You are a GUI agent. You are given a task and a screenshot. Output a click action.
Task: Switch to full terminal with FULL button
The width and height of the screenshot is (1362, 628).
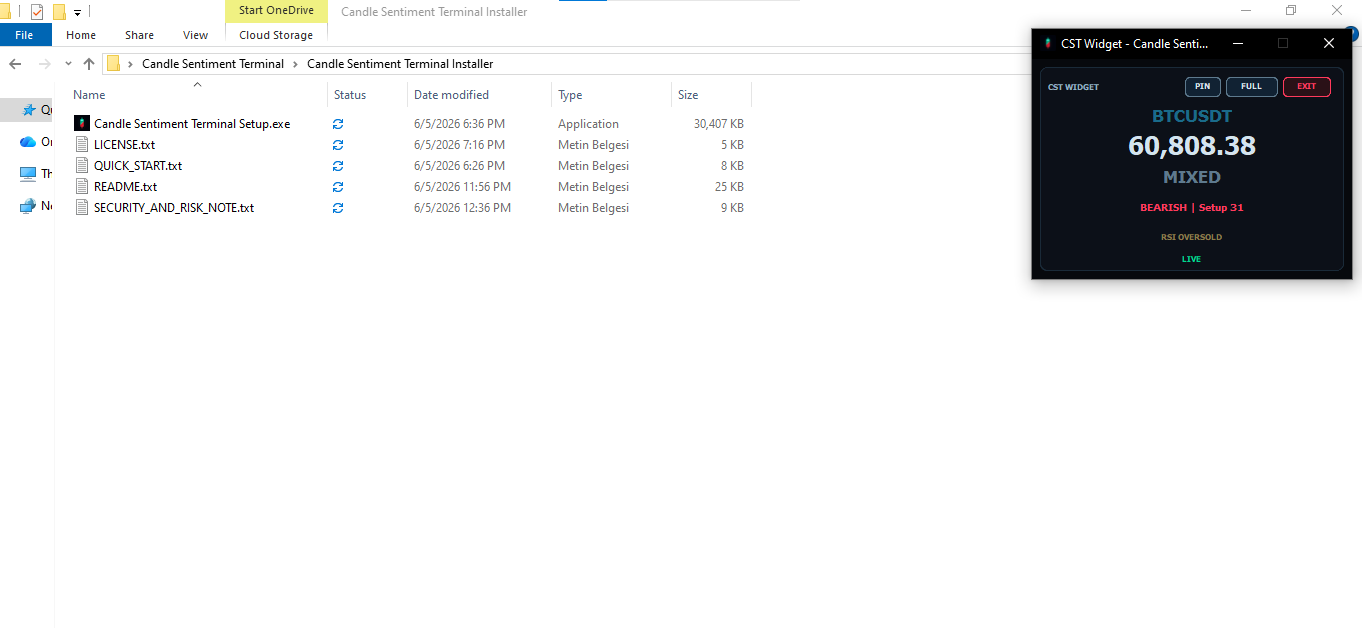pos(1252,87)
